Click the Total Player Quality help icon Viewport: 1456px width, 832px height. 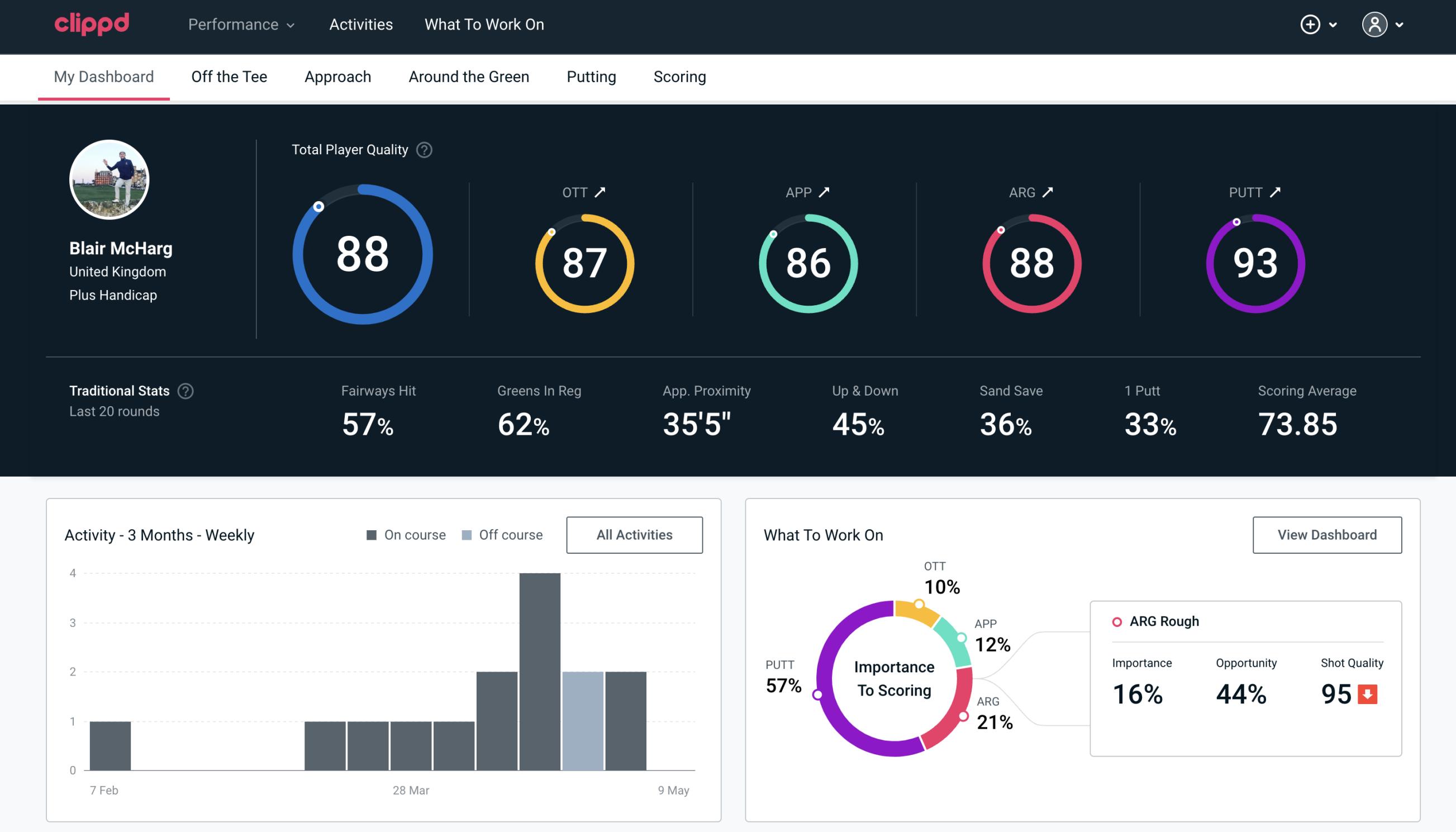pyautogui.click(x=423, y=150)
